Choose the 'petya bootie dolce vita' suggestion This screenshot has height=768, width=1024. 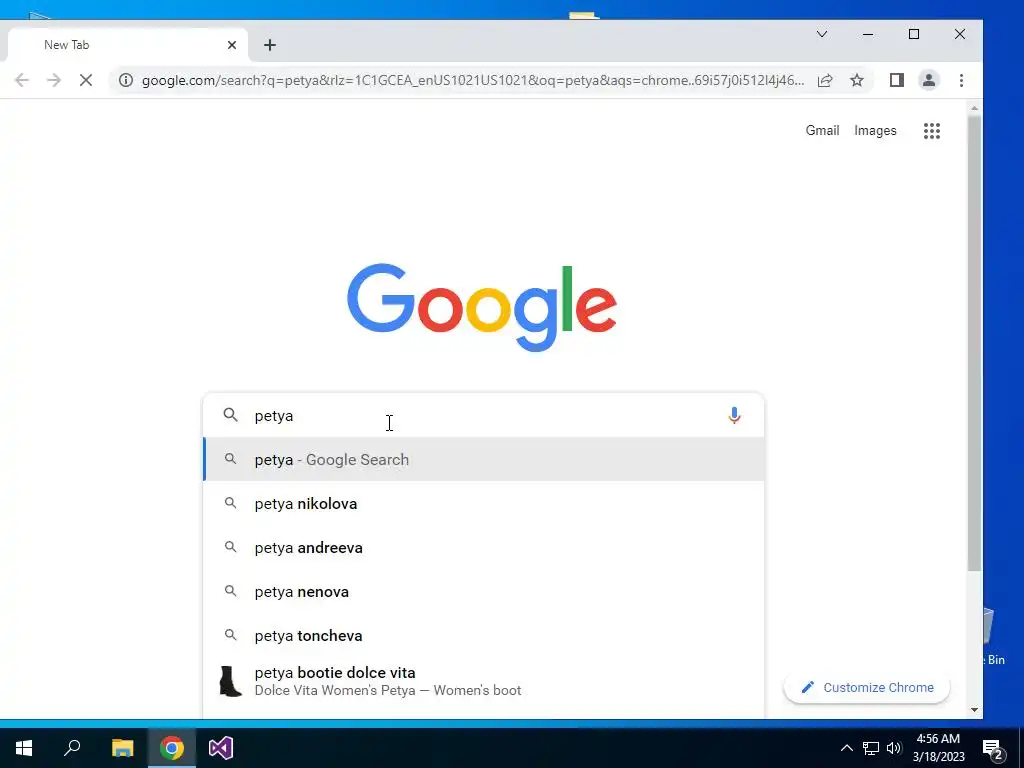click(483, 681)
